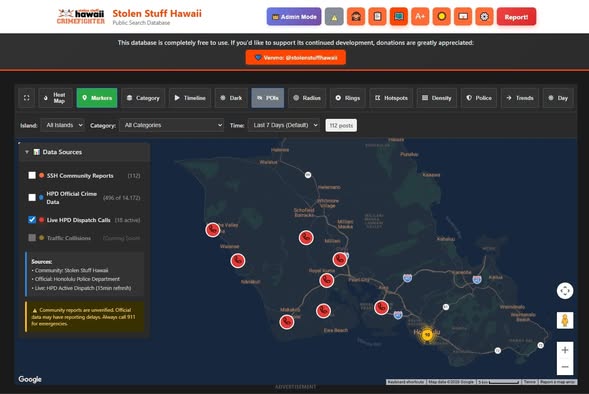
Task: Click the Venmo donation button
Action: [296, 57]
